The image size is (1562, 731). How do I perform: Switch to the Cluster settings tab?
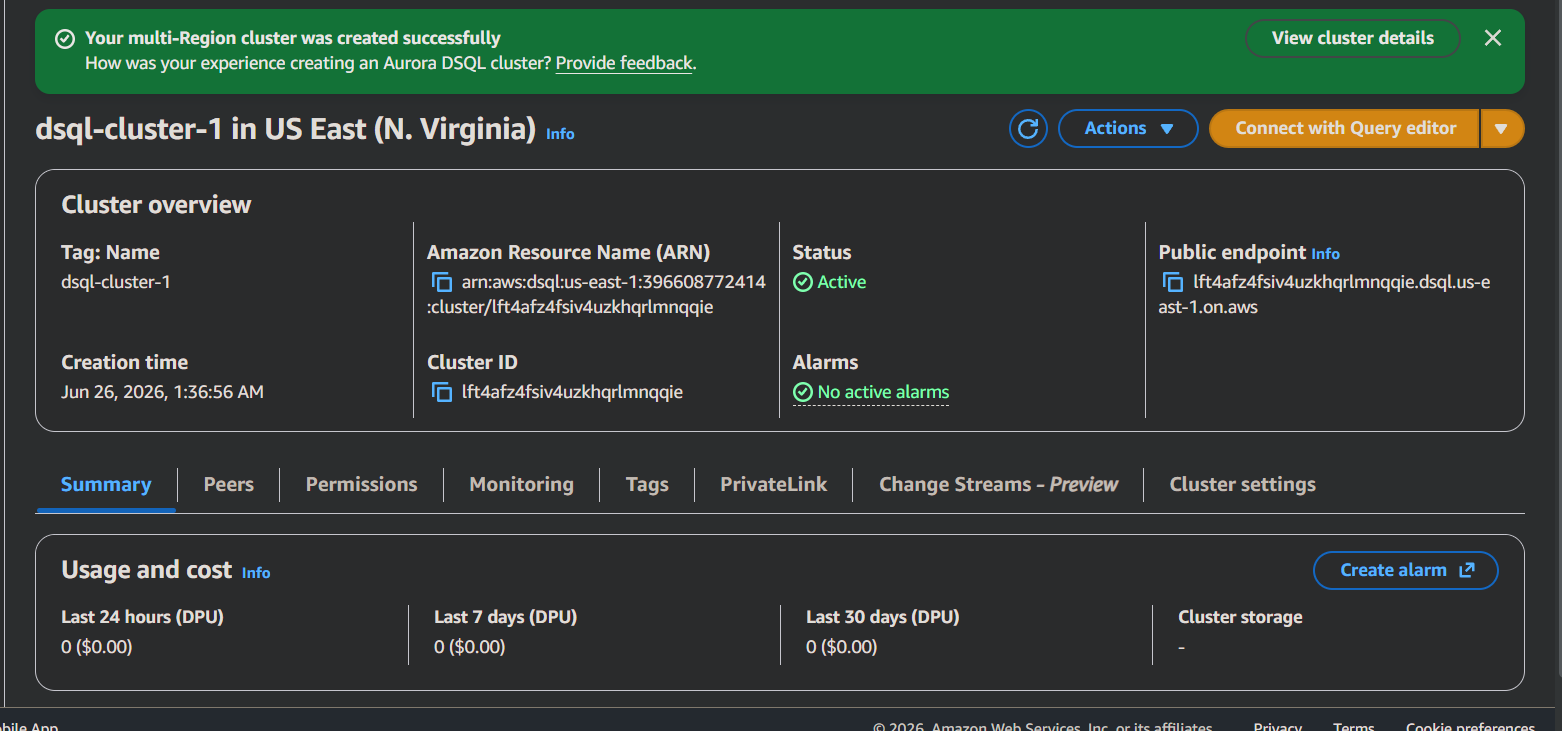click(x=1242, y=485)
